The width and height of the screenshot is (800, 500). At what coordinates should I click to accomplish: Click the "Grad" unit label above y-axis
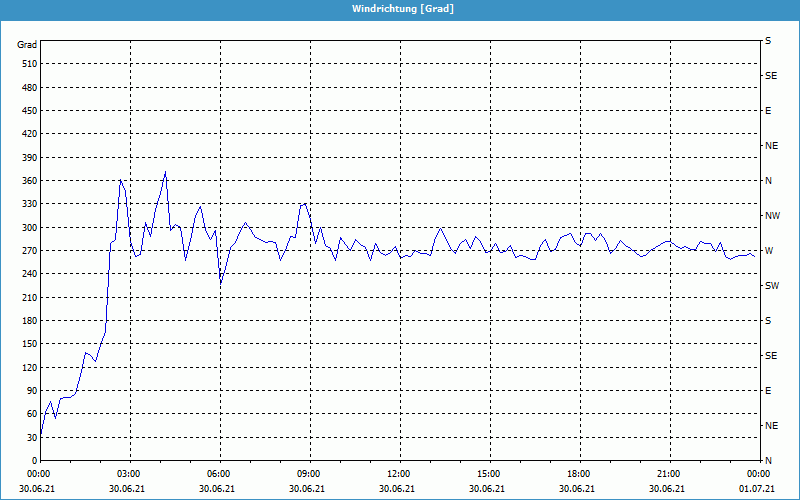[x=27, y=45]
